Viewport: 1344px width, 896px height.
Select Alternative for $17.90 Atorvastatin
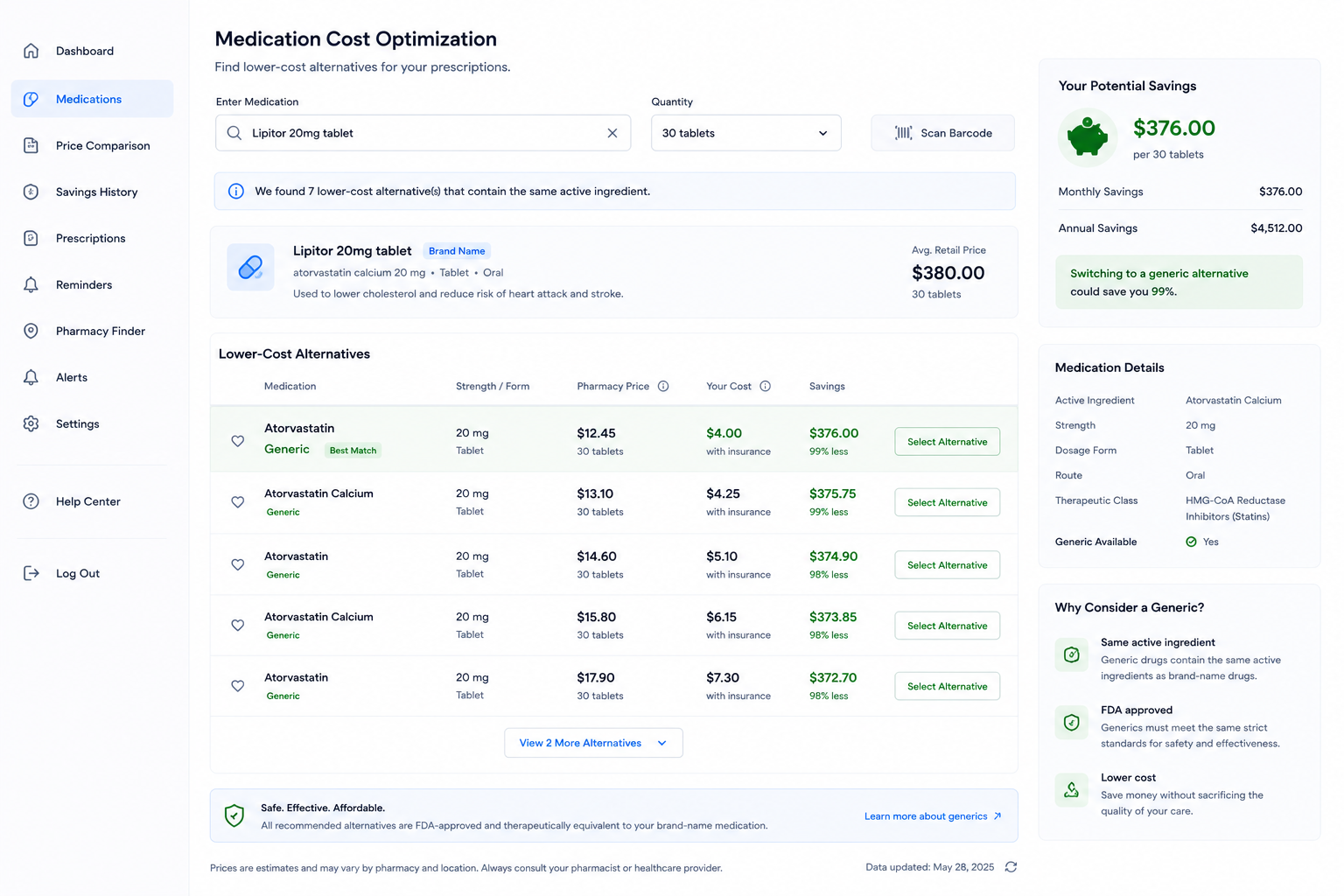[947, 686]
